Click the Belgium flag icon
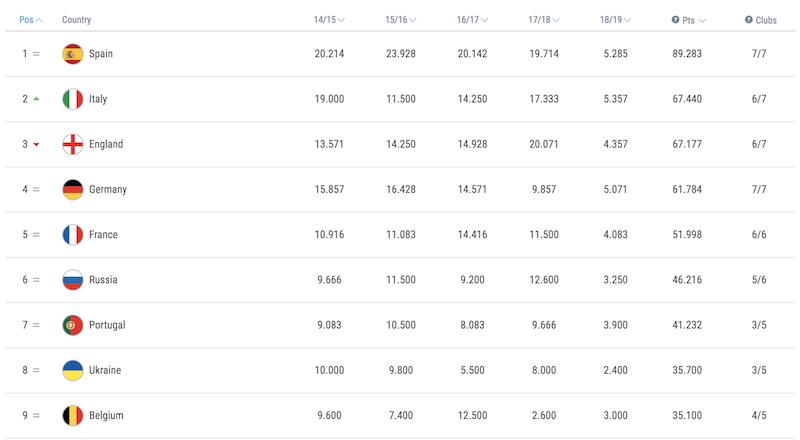 [x=72, y=415]
